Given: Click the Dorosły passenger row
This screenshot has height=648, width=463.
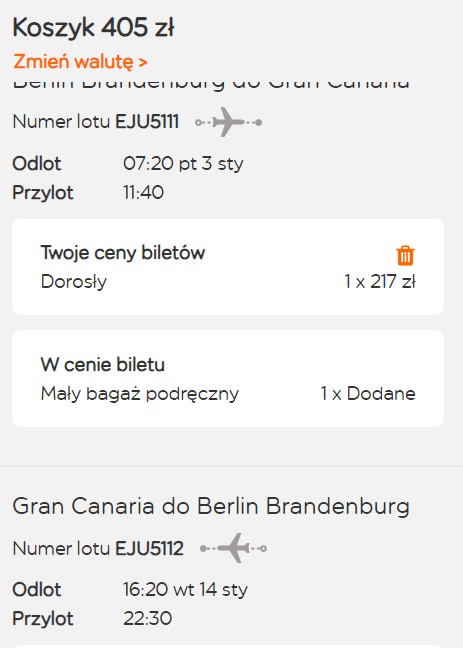Looking at the screenshot, I should pyautogui.click(x=228, y=282).
